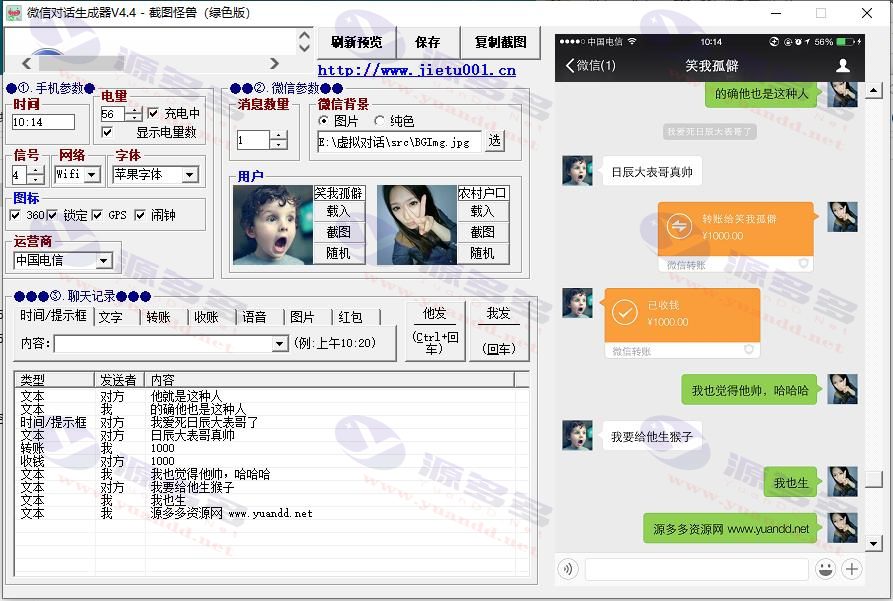The image size is (893, 601).
Task: Select the 图片 background radio button
Action: click(323, 121)
